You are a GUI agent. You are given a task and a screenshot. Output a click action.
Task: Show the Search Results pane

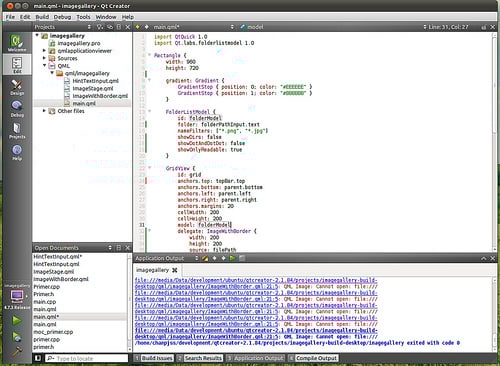tap(200, 358)
